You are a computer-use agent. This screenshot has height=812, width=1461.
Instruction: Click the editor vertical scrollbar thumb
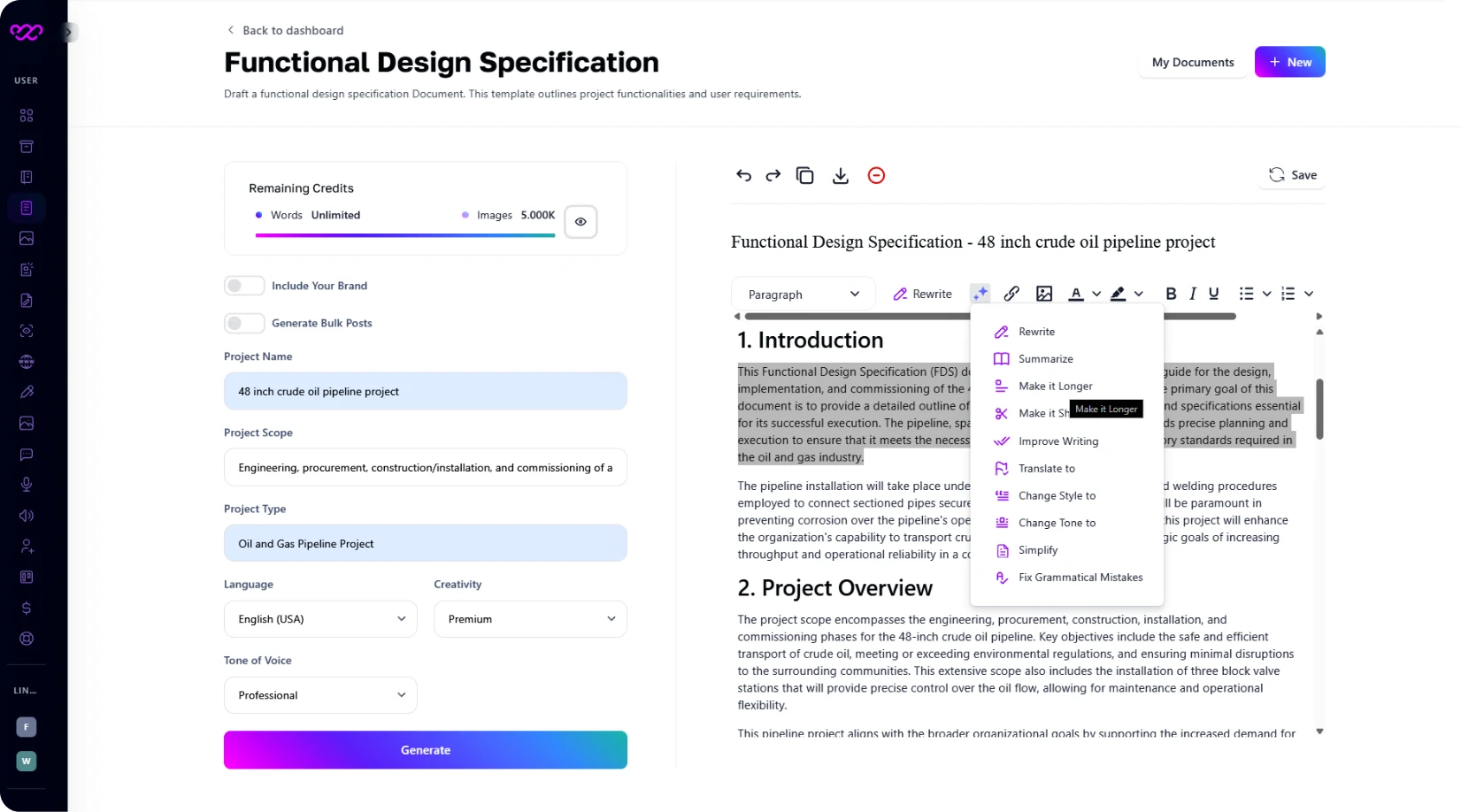tap(1319, 410)
